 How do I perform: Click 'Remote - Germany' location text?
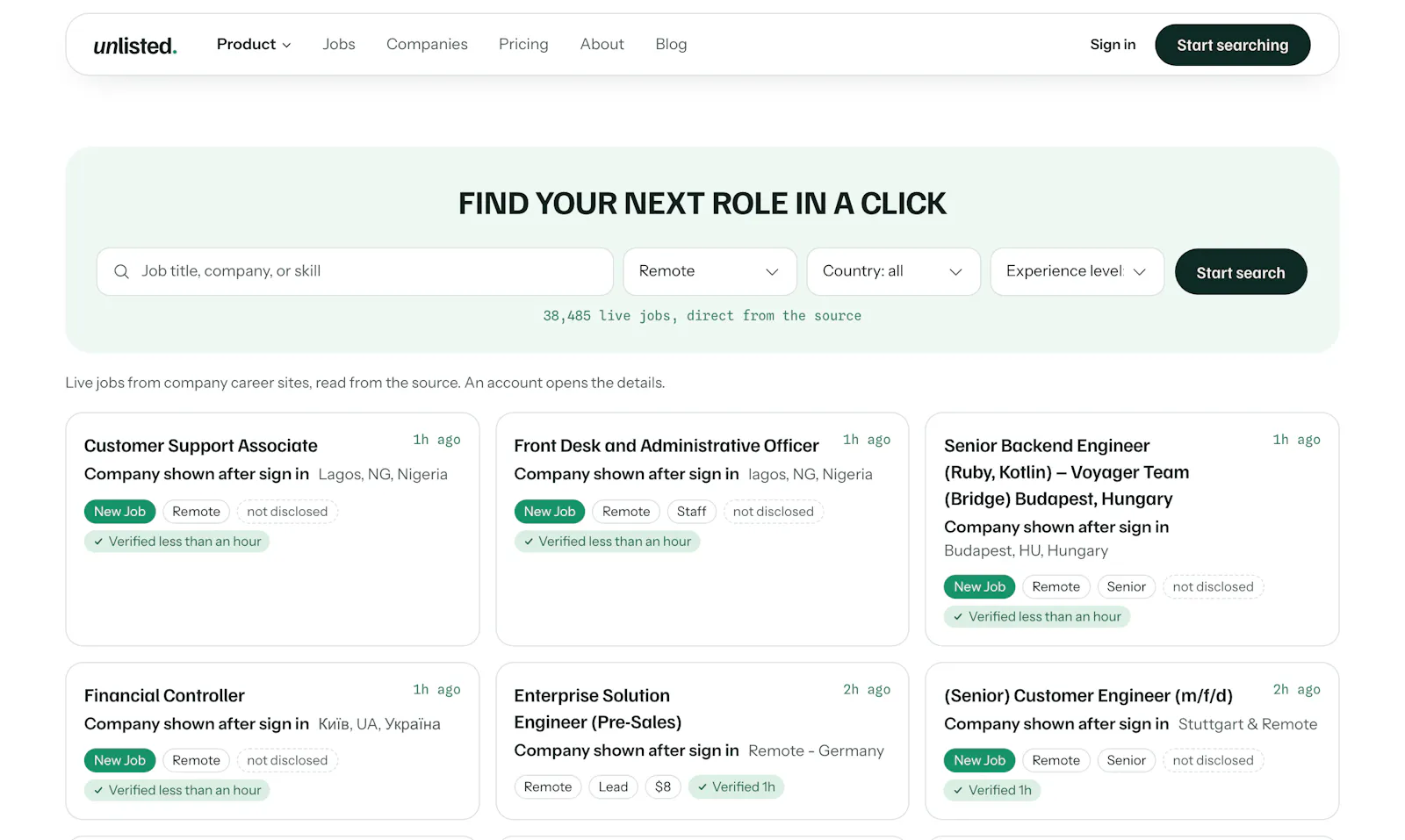pyautogui.click(x=816, y=751)
